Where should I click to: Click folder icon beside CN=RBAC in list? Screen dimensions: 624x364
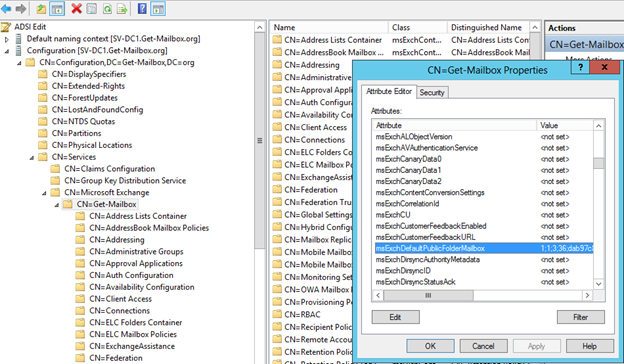277,314
